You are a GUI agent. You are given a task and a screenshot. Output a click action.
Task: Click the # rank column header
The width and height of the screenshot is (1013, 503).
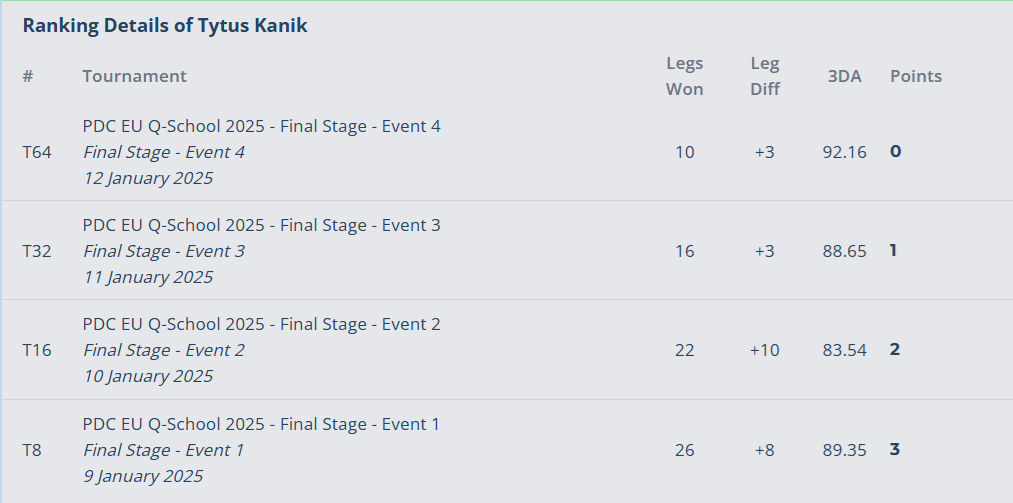tap(28, 76)
